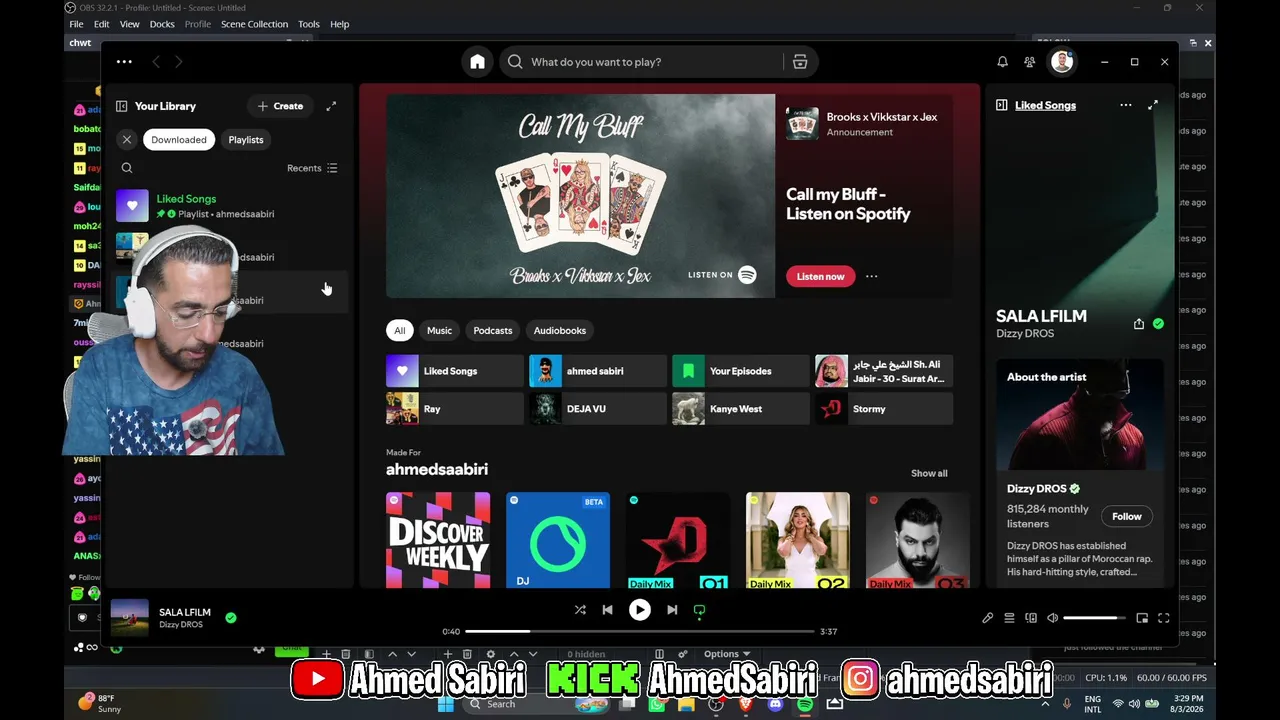Toggle the liked checkmark beside SALA LFILM in player bar

231,618
